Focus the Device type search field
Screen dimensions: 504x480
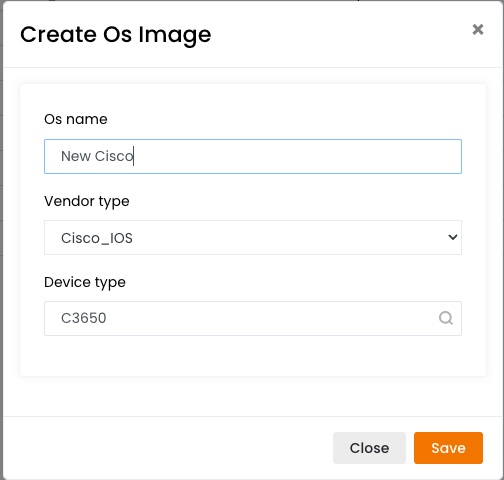click(253, 318)
